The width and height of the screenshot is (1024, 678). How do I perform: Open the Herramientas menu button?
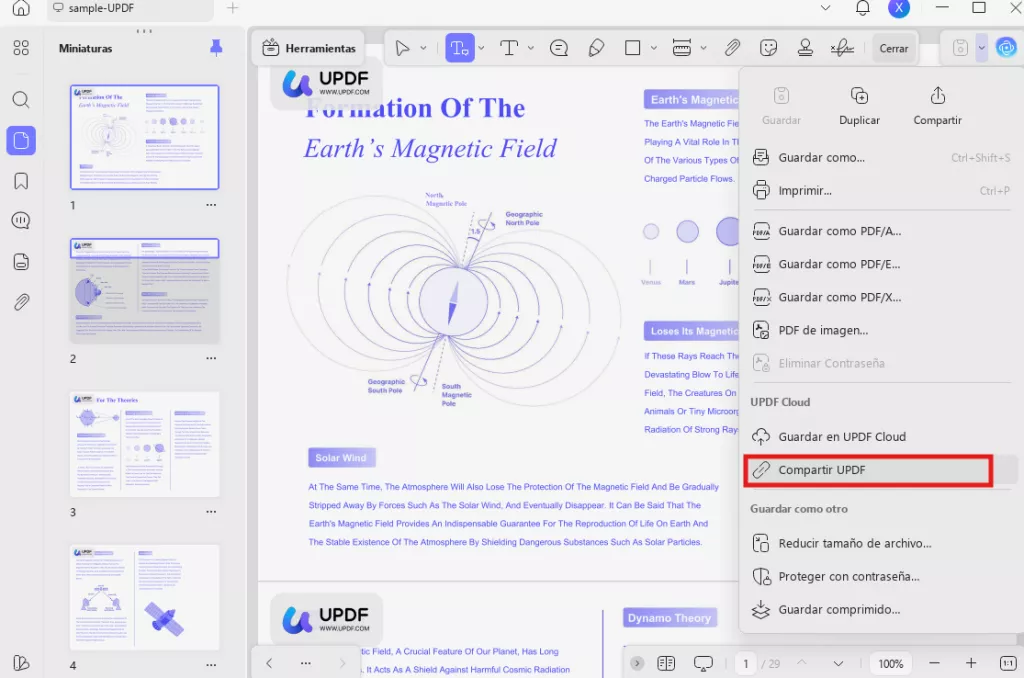[308, 48]
